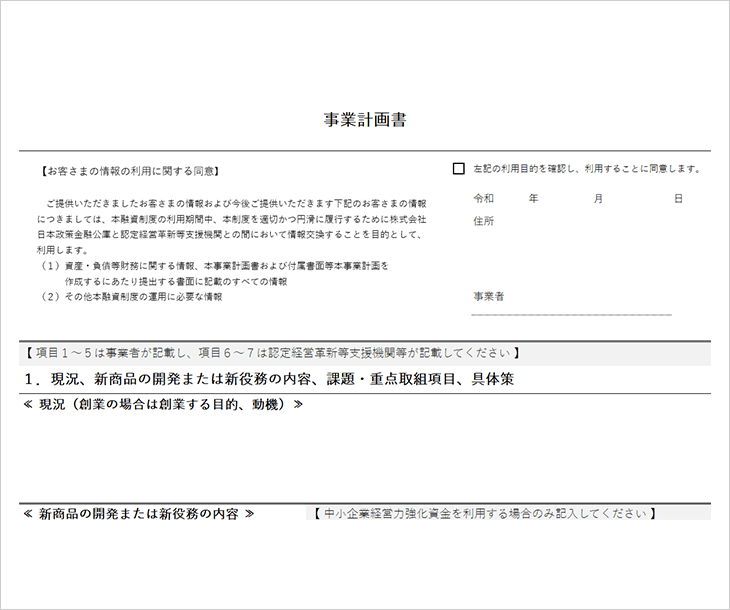Select section heading 1．現況、新商品の開発
This screenshot has height=610, width=730.
tap(268, 380)
